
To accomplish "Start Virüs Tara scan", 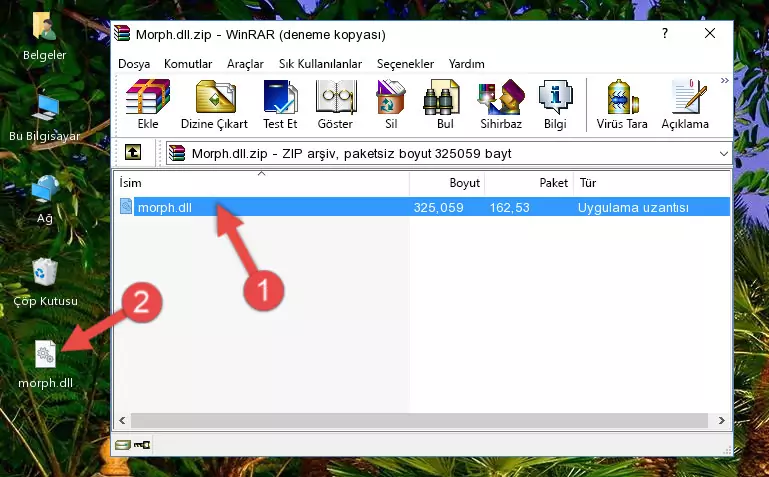I will pyautogui.click(x=622, y=104).
